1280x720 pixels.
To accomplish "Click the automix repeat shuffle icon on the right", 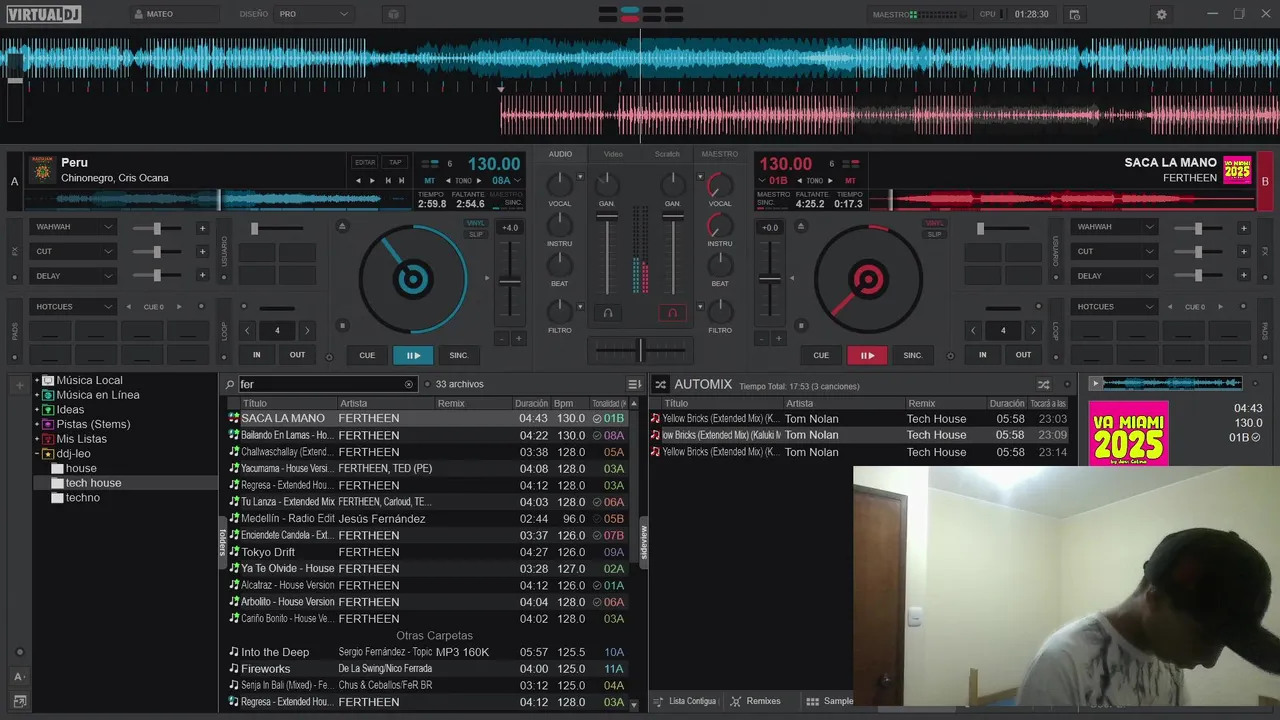I will tap(1043, 384).
